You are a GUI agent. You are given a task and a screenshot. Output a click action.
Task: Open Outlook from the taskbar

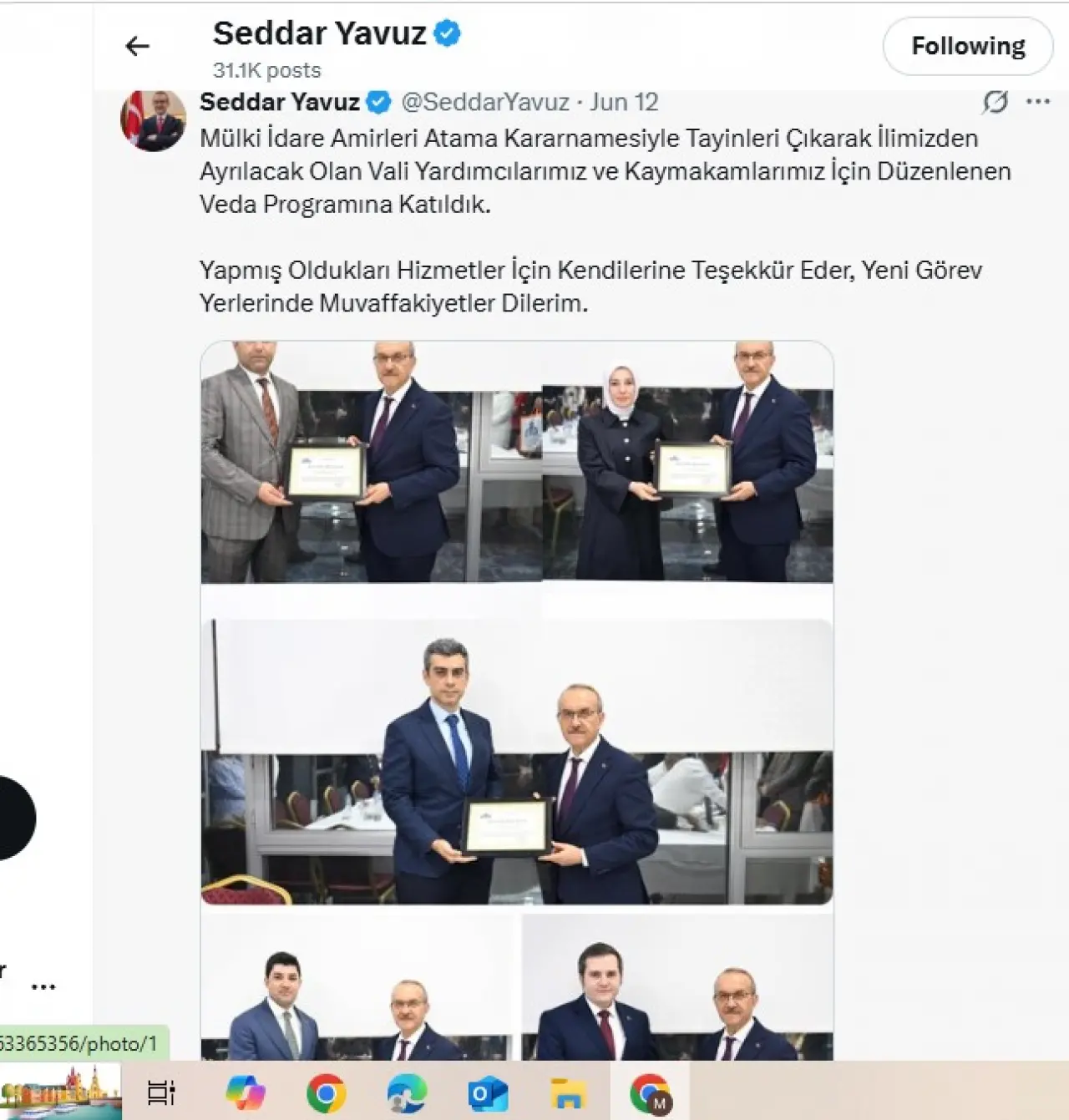click(x=489, y=1093)
